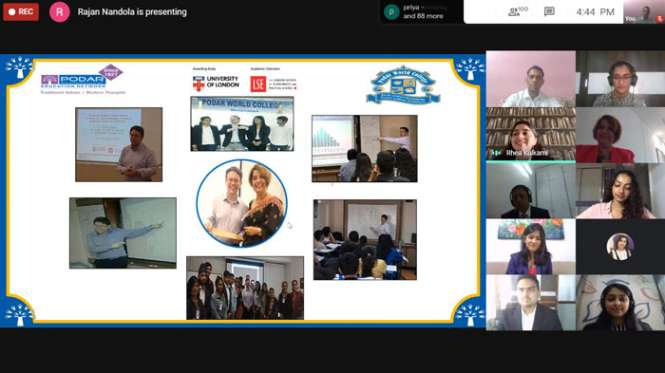Viewport: 665px width, 373px height.
Task: Click the Podar Education Network logo
Action: point(82,79)
